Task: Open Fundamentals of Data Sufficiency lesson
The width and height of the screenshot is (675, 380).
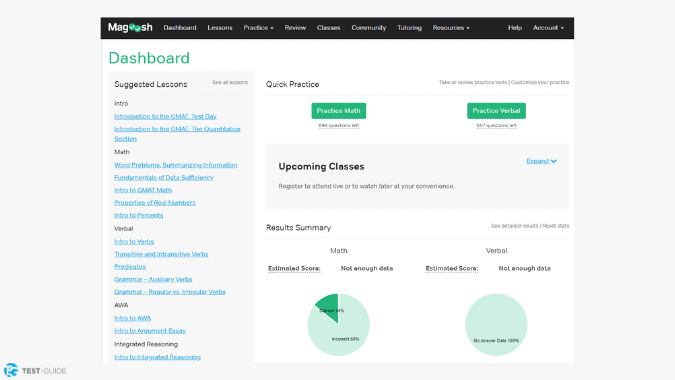Action: [x=164, y=177]
